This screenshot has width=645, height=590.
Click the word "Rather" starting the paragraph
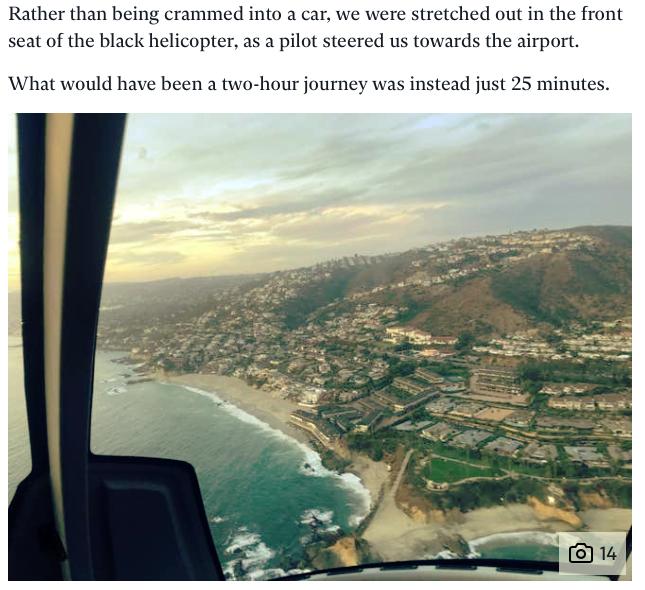(x=36, y=14)
